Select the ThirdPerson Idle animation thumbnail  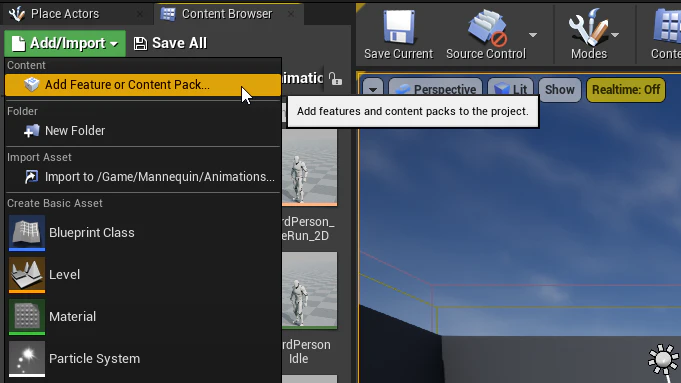[309, 291]
